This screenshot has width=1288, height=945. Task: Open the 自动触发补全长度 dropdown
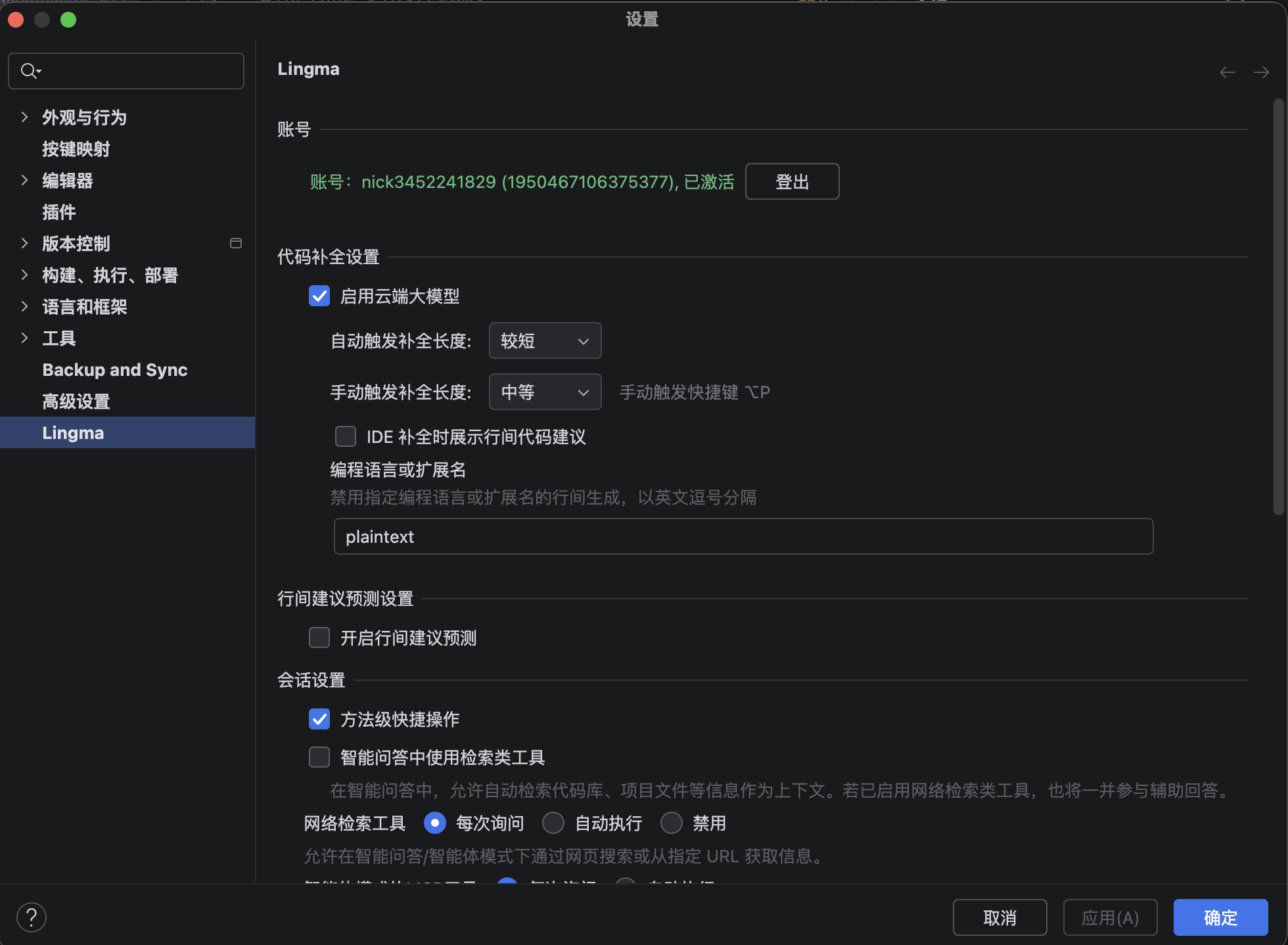(545, 340)
